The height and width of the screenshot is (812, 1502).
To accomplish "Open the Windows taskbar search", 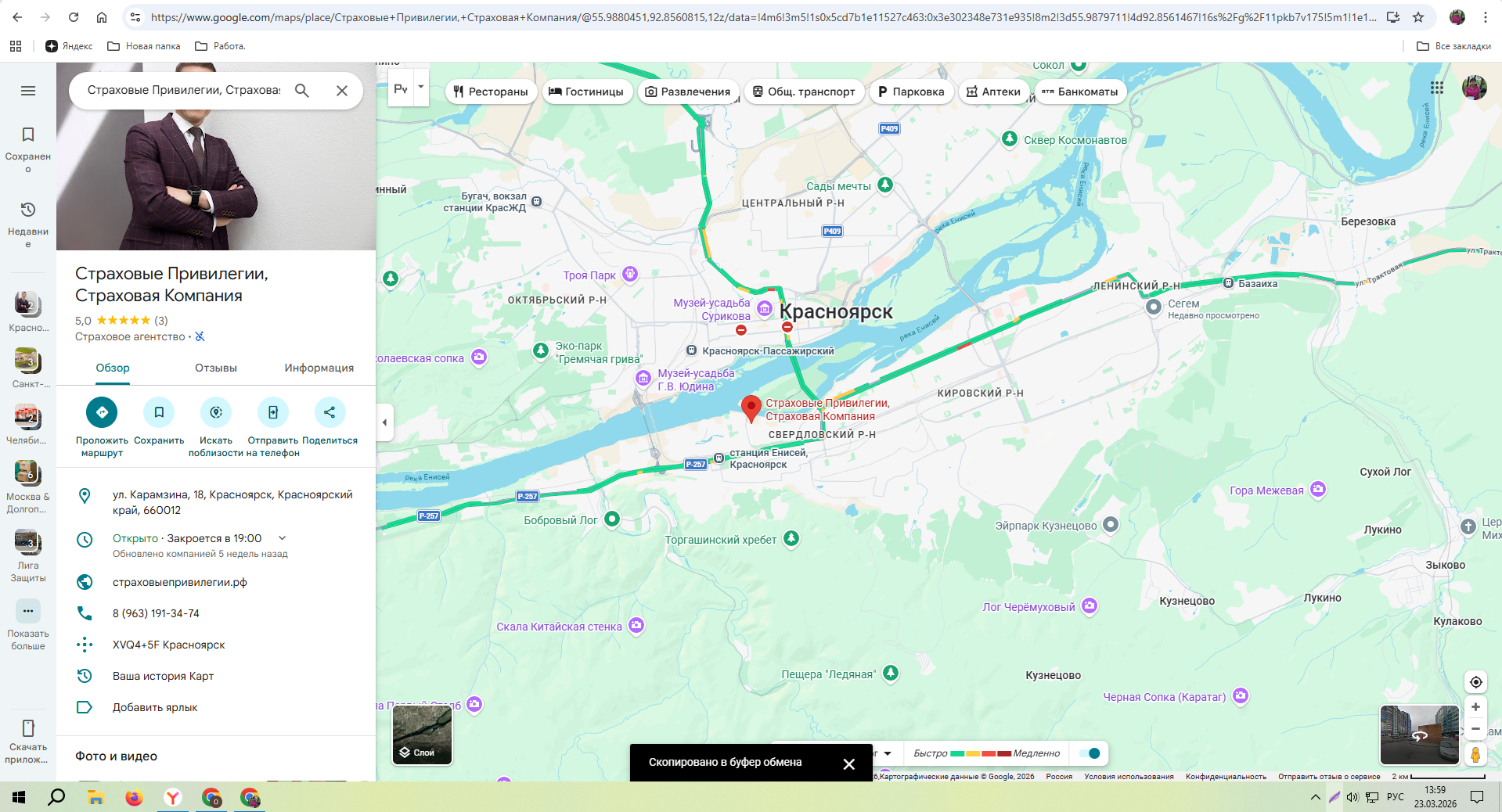I will (x=56, y=797).
